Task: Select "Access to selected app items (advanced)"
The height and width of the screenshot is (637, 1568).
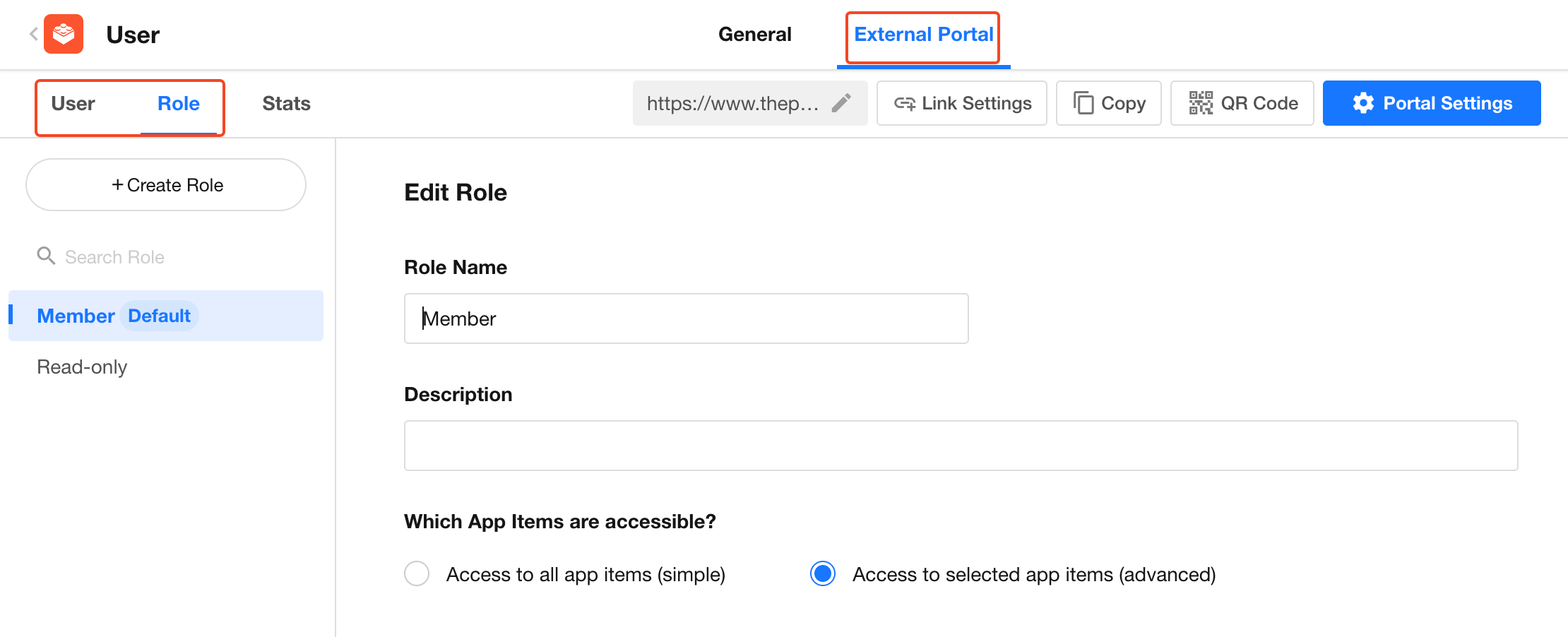Action: pyautogui.click(x=823, y=573)
